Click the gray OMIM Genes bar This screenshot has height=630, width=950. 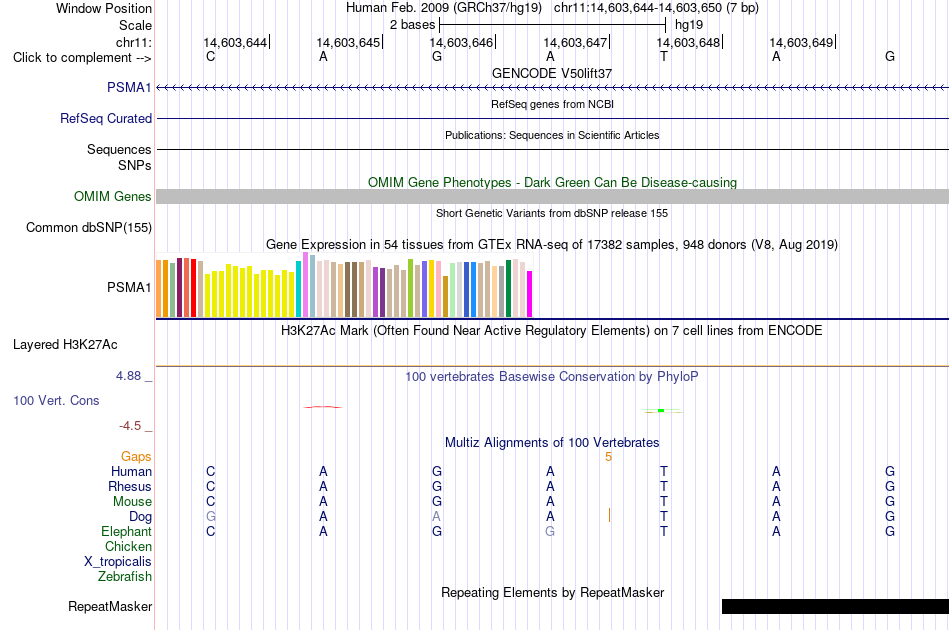(x=552, y=196)
